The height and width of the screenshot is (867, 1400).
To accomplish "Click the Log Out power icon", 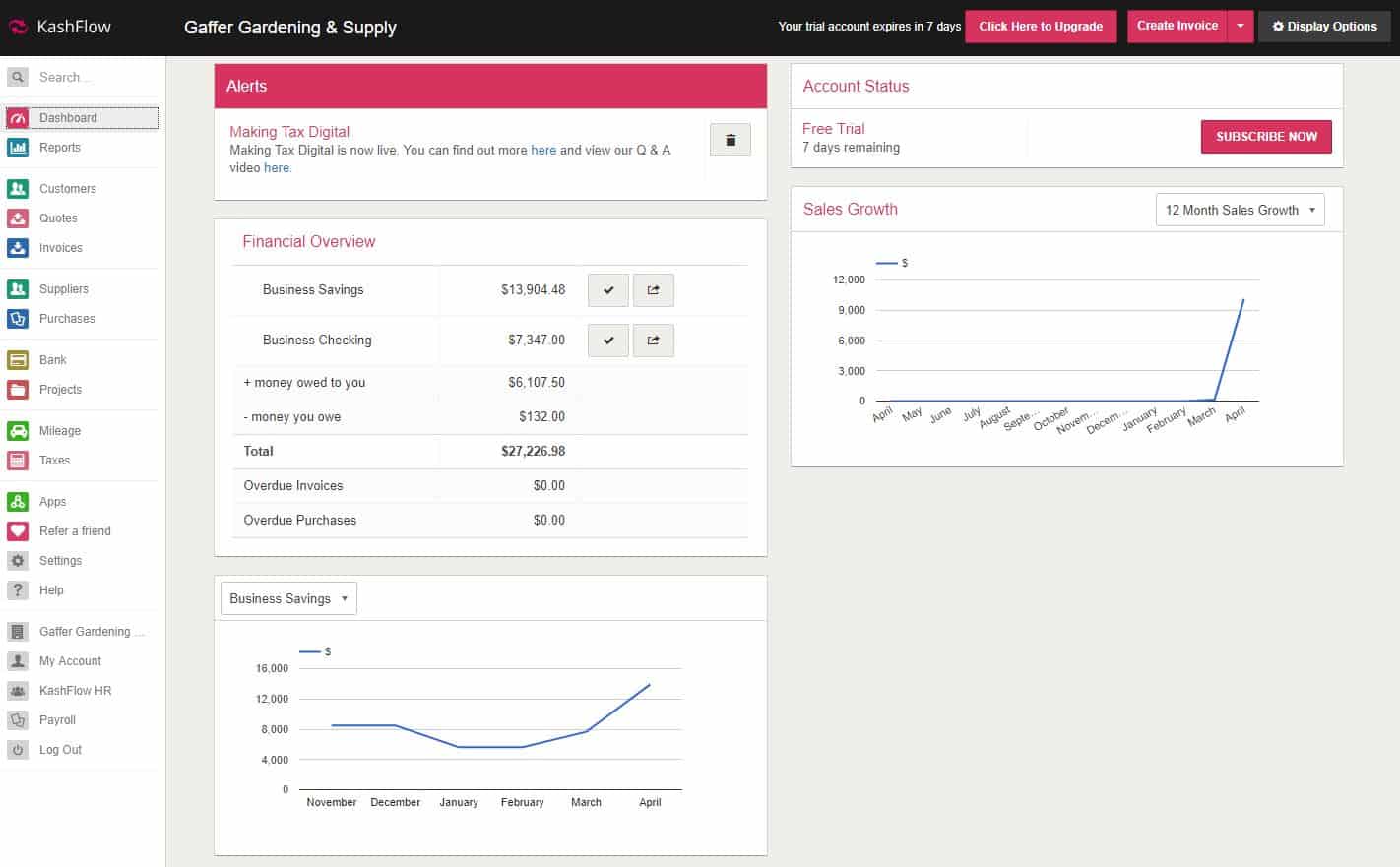I will [18, 750].
